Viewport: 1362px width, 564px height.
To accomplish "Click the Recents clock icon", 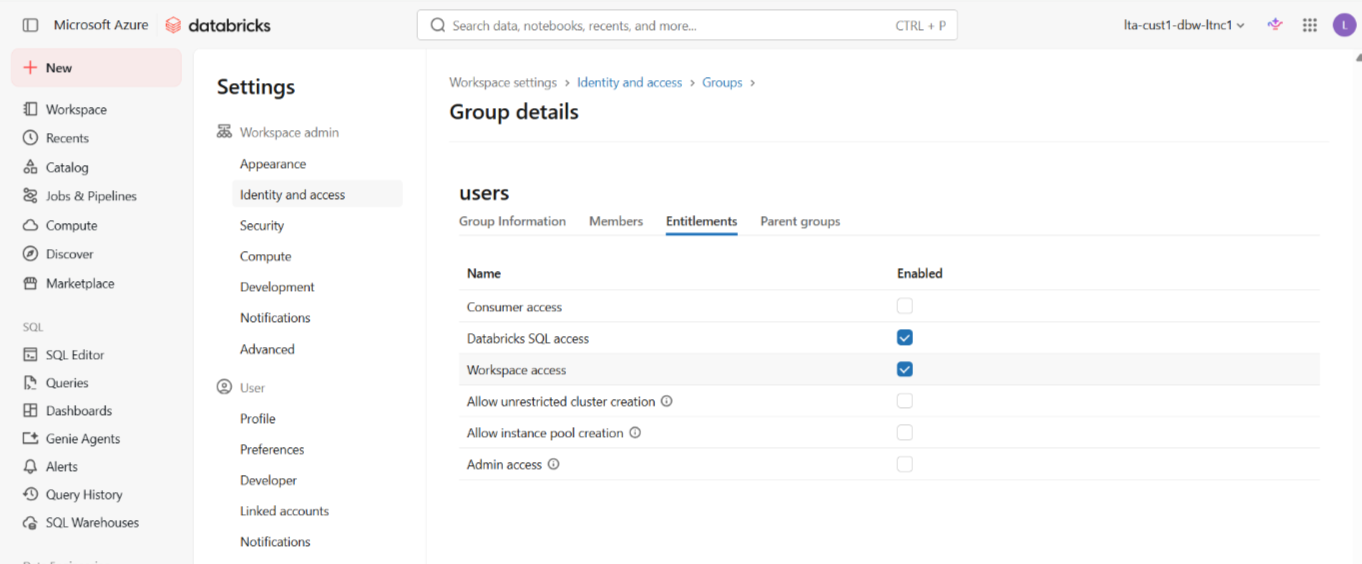I will 30,138.
